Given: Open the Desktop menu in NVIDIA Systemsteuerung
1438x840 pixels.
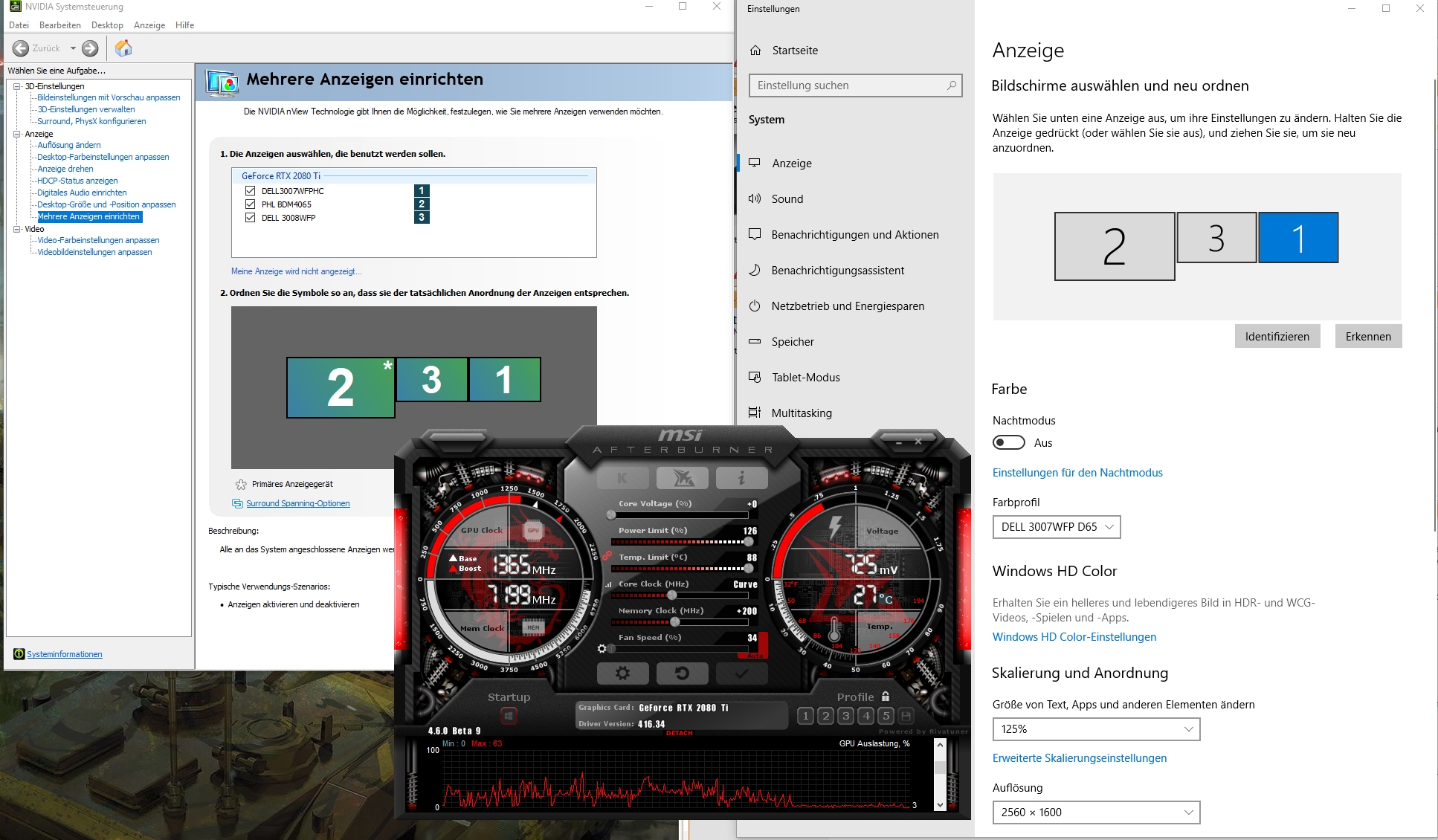Looking at the screenshot, I should click(x=107, y=25).
